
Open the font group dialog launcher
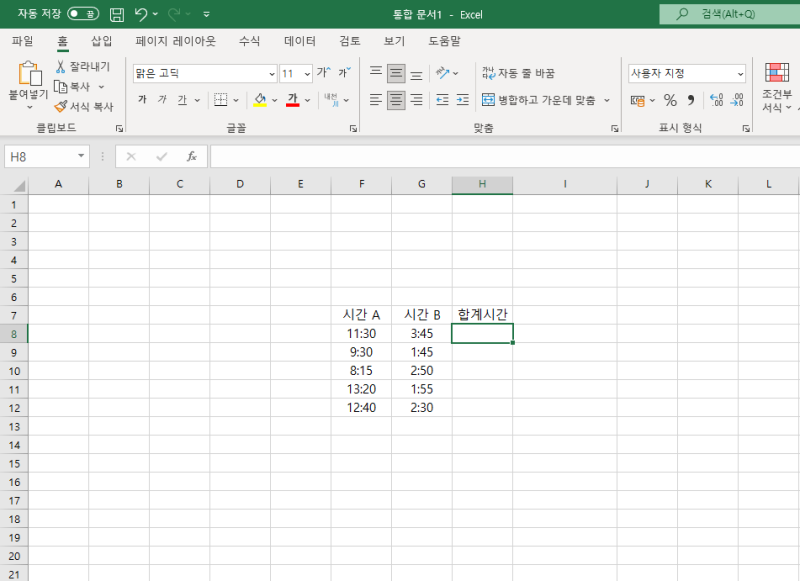pyautogui.click(x=353, y=129)
